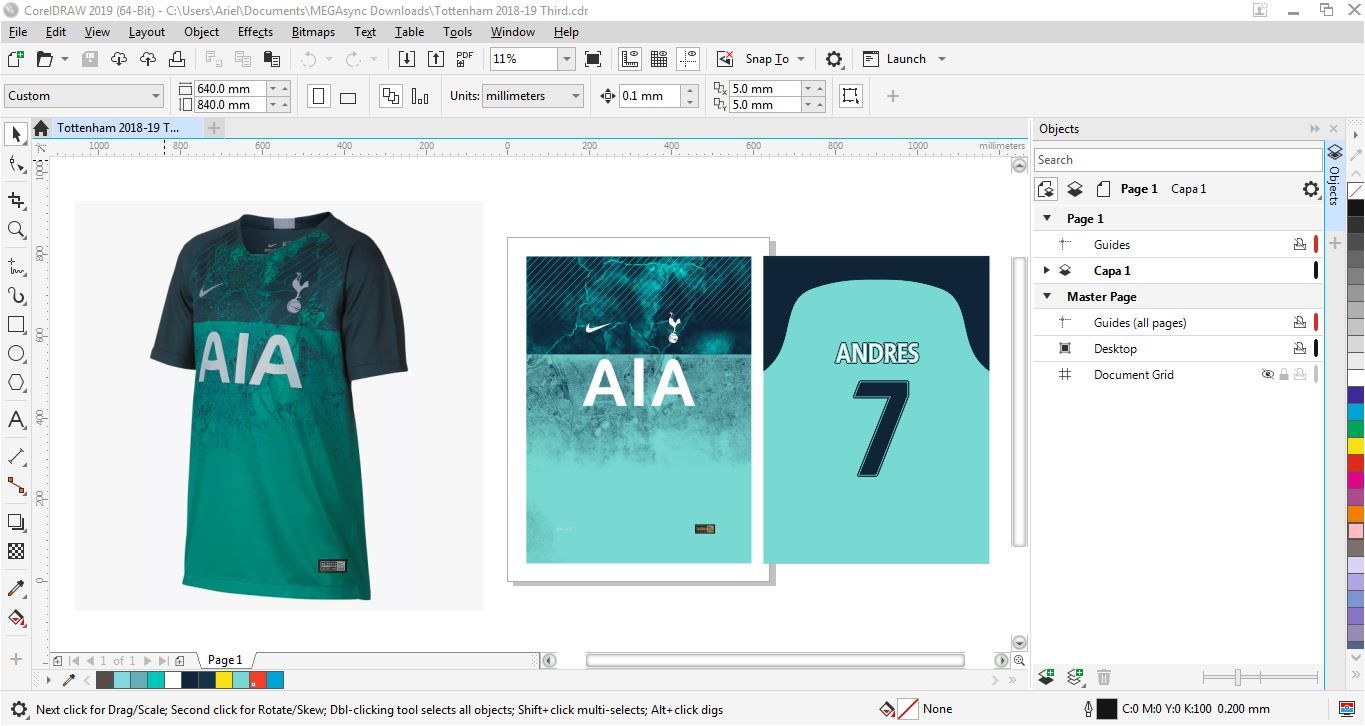The height and width of the screenshot is (726, 1365).
Task: Open the File menu
Action: pyautogui.click(x=17, y=32)
